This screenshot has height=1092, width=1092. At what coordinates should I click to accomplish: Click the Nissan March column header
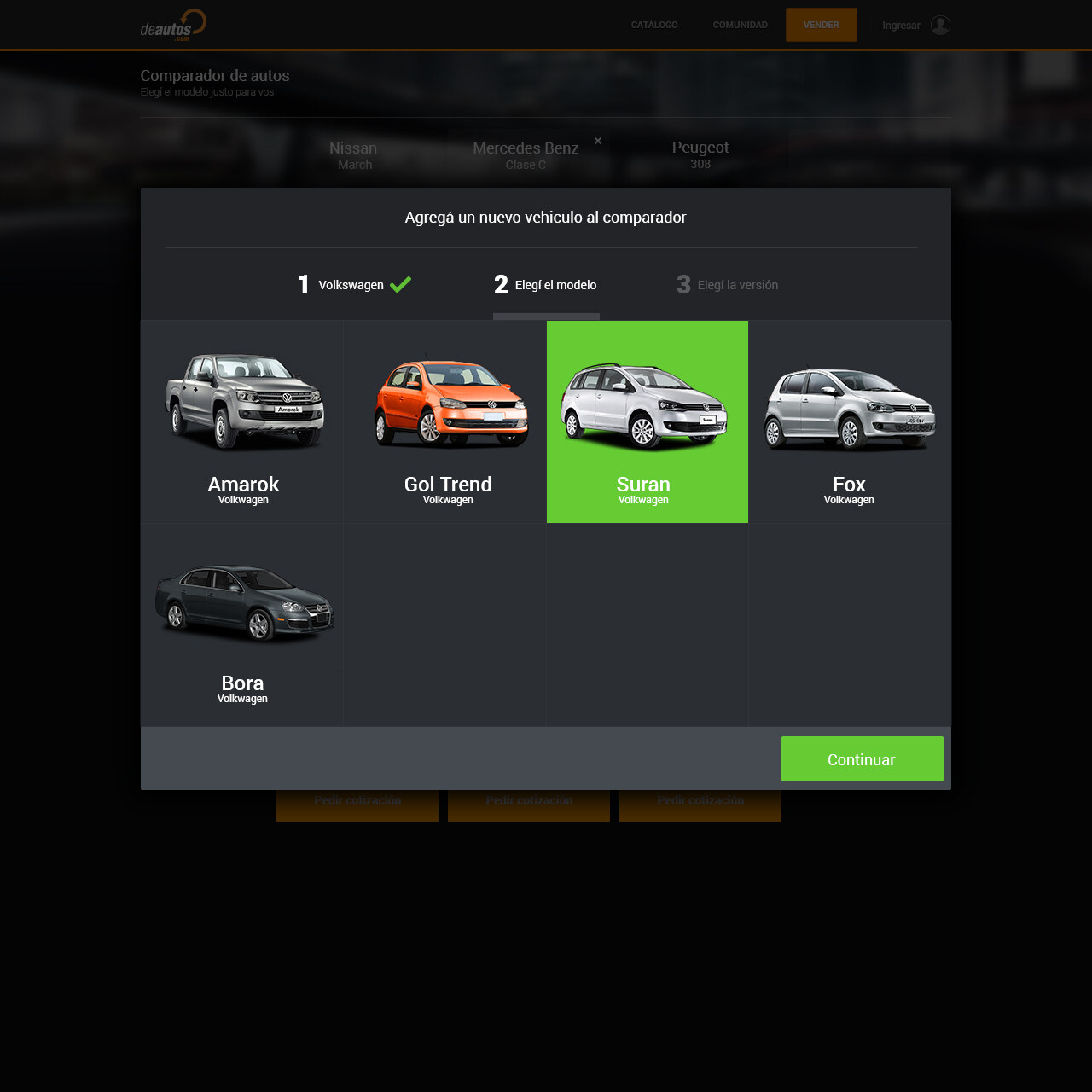click(353, 155)
